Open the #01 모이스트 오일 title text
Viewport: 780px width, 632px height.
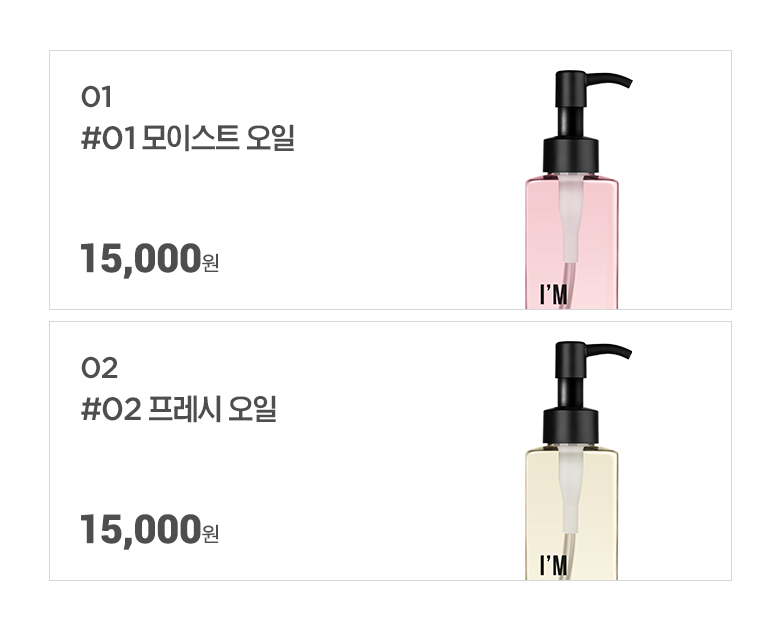[188, 138]
